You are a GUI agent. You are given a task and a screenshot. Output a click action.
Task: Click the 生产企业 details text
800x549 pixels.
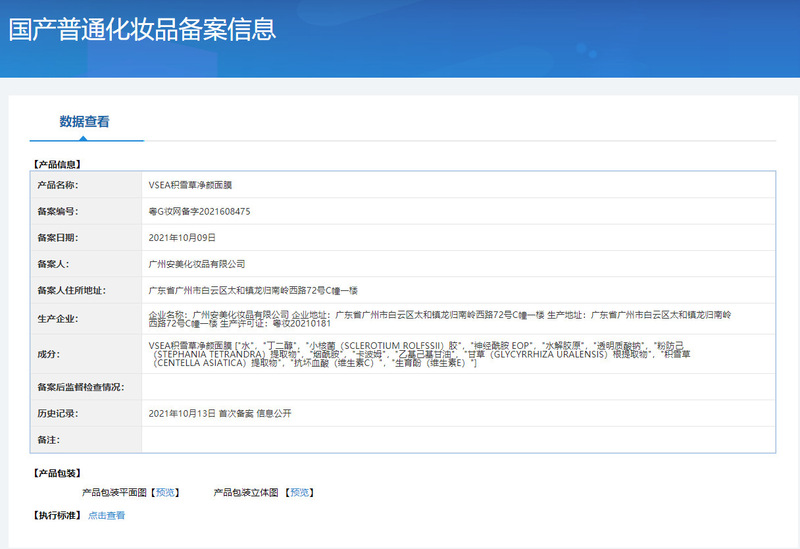[440, 319]
